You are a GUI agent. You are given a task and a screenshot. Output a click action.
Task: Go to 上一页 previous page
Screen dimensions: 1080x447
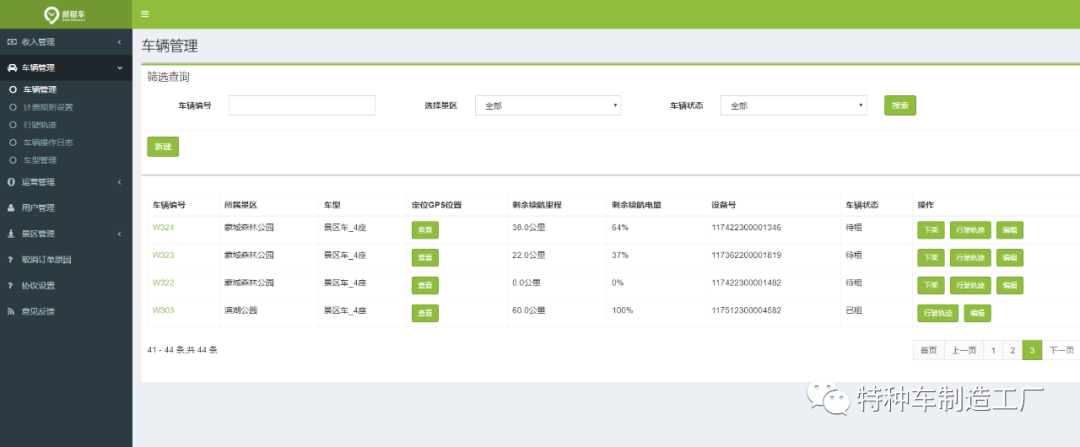tap(964, 350)
